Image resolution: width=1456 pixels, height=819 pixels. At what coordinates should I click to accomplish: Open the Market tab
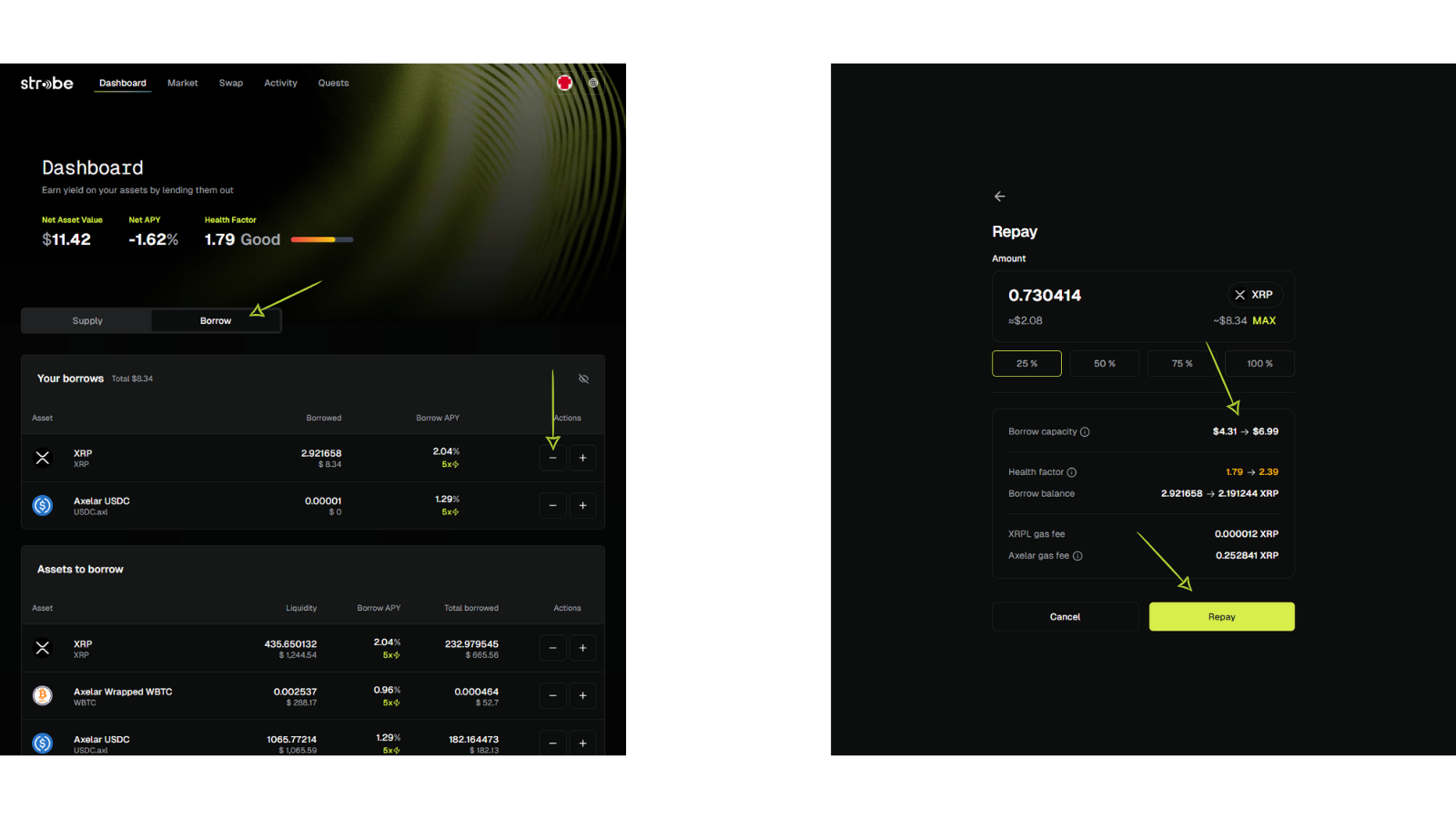(182, 83)
